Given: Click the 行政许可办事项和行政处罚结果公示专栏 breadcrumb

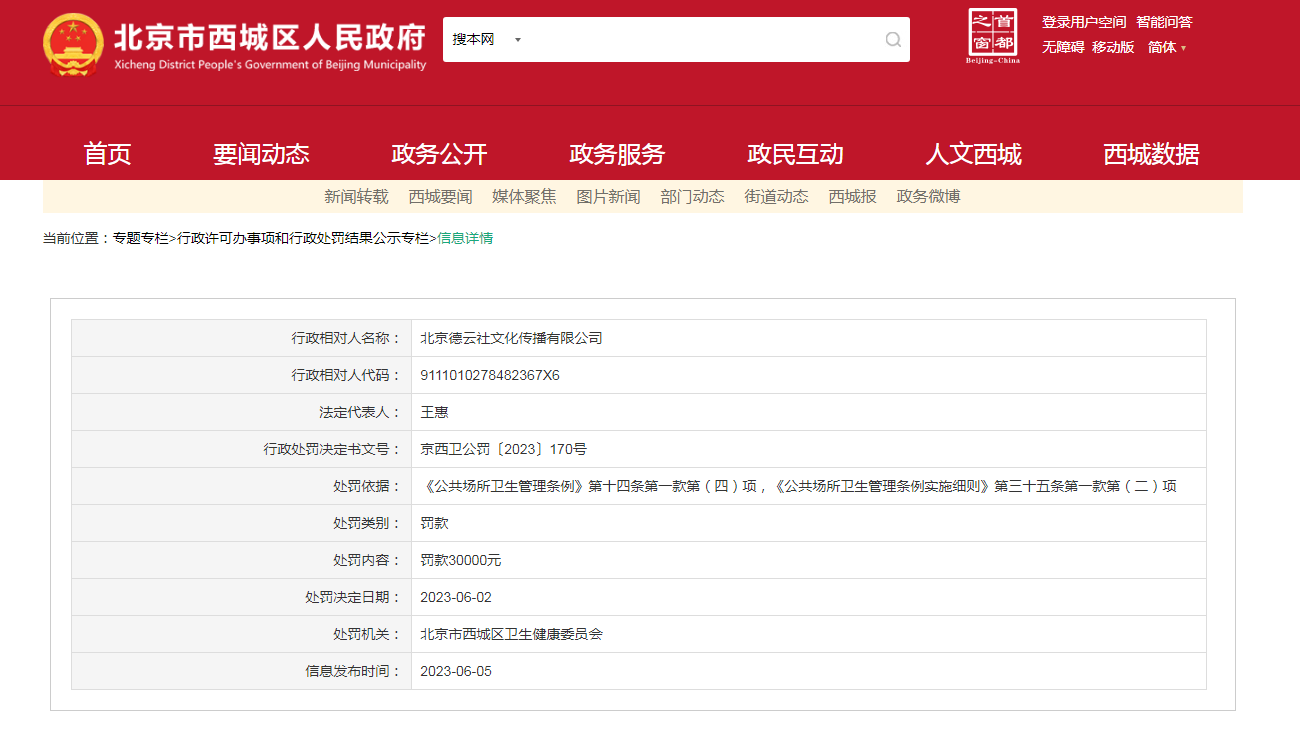Looking at the screenshot, I should pos(303,238).
